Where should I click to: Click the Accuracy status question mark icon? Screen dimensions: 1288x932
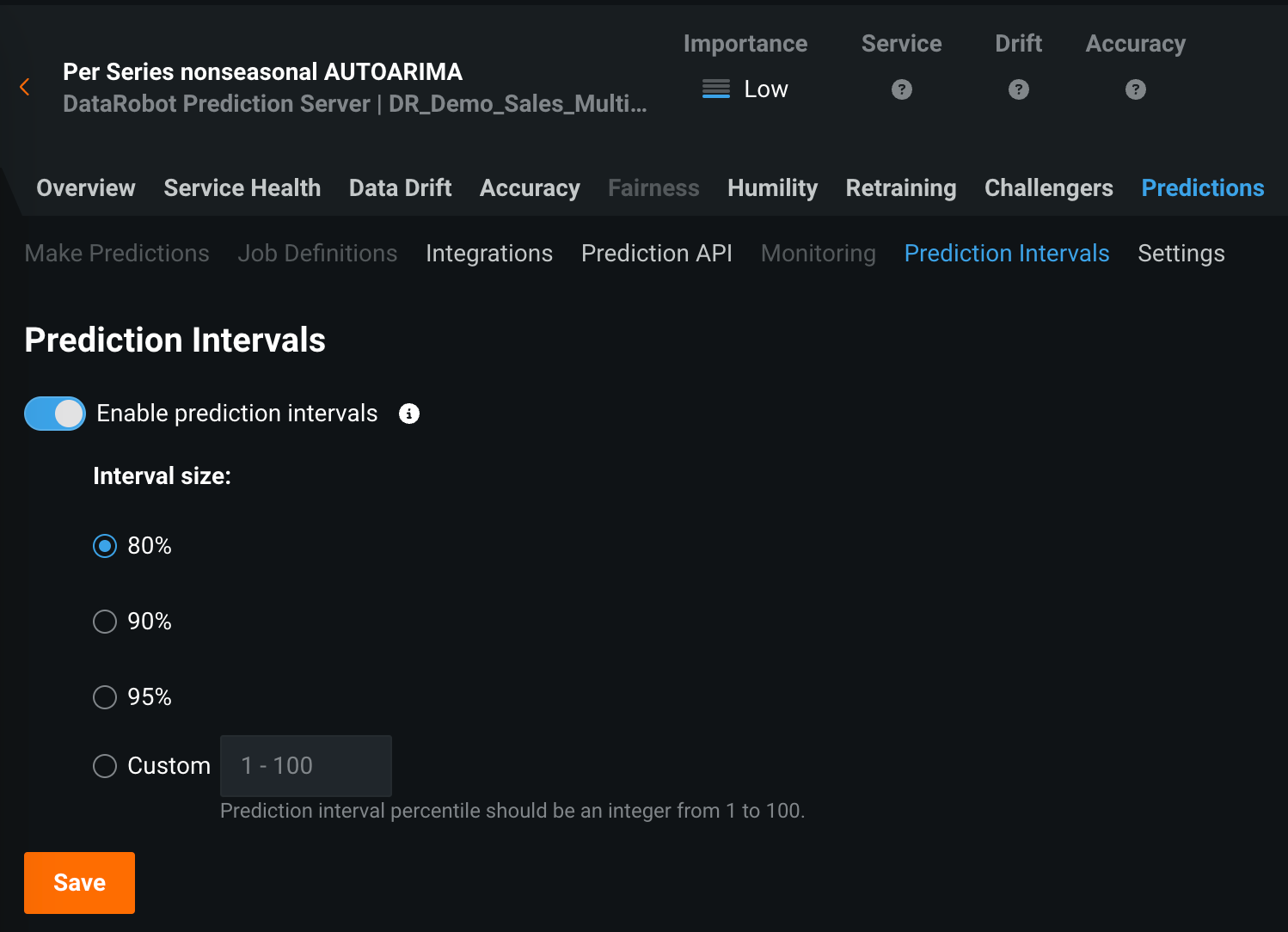coord(1135,89)
